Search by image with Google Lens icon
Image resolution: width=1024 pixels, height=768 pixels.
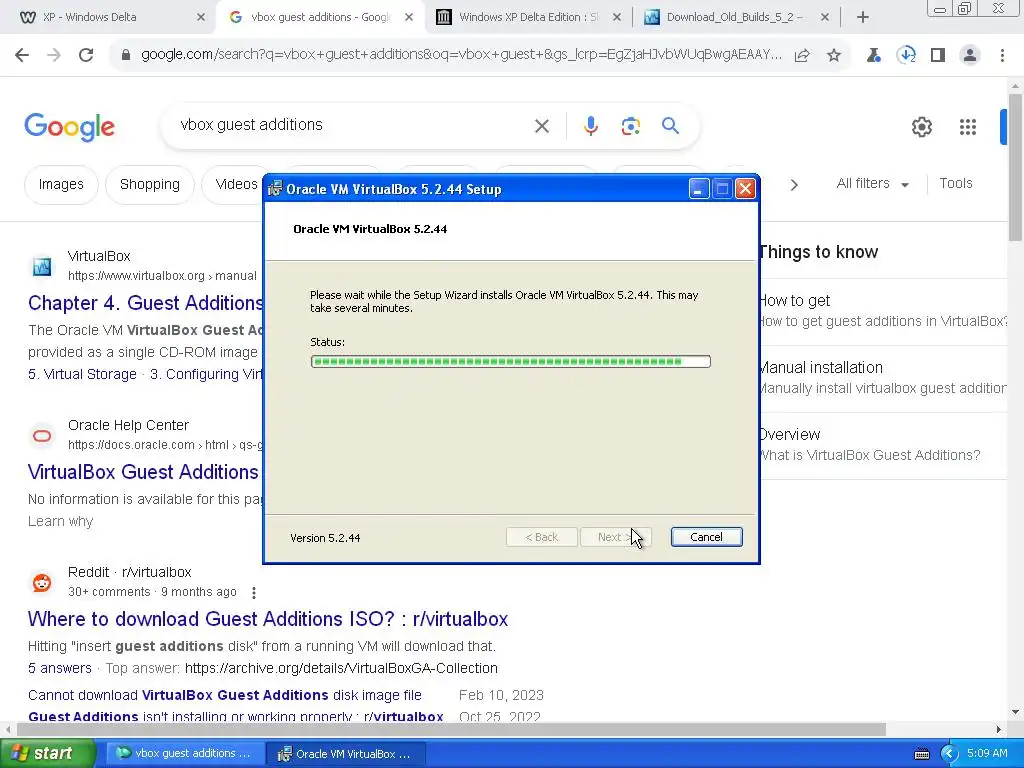pos(630,126)
